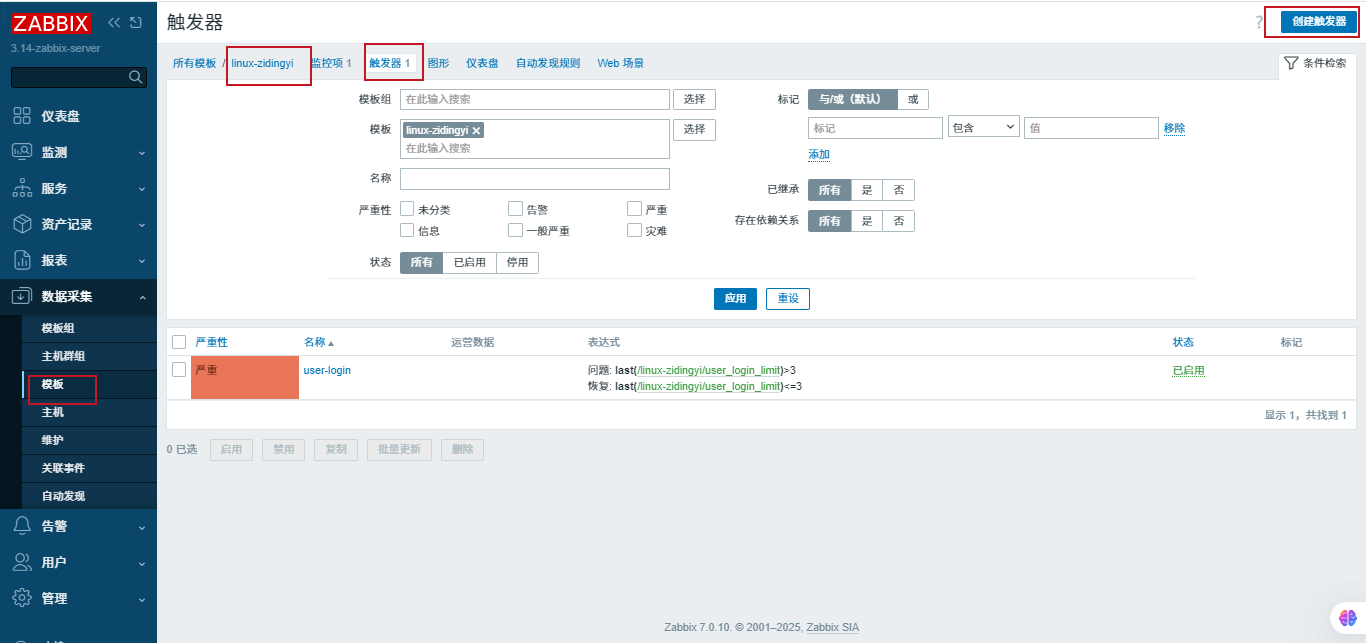
Task: Expand the 监测 menu section
Action: pos(142,153)
